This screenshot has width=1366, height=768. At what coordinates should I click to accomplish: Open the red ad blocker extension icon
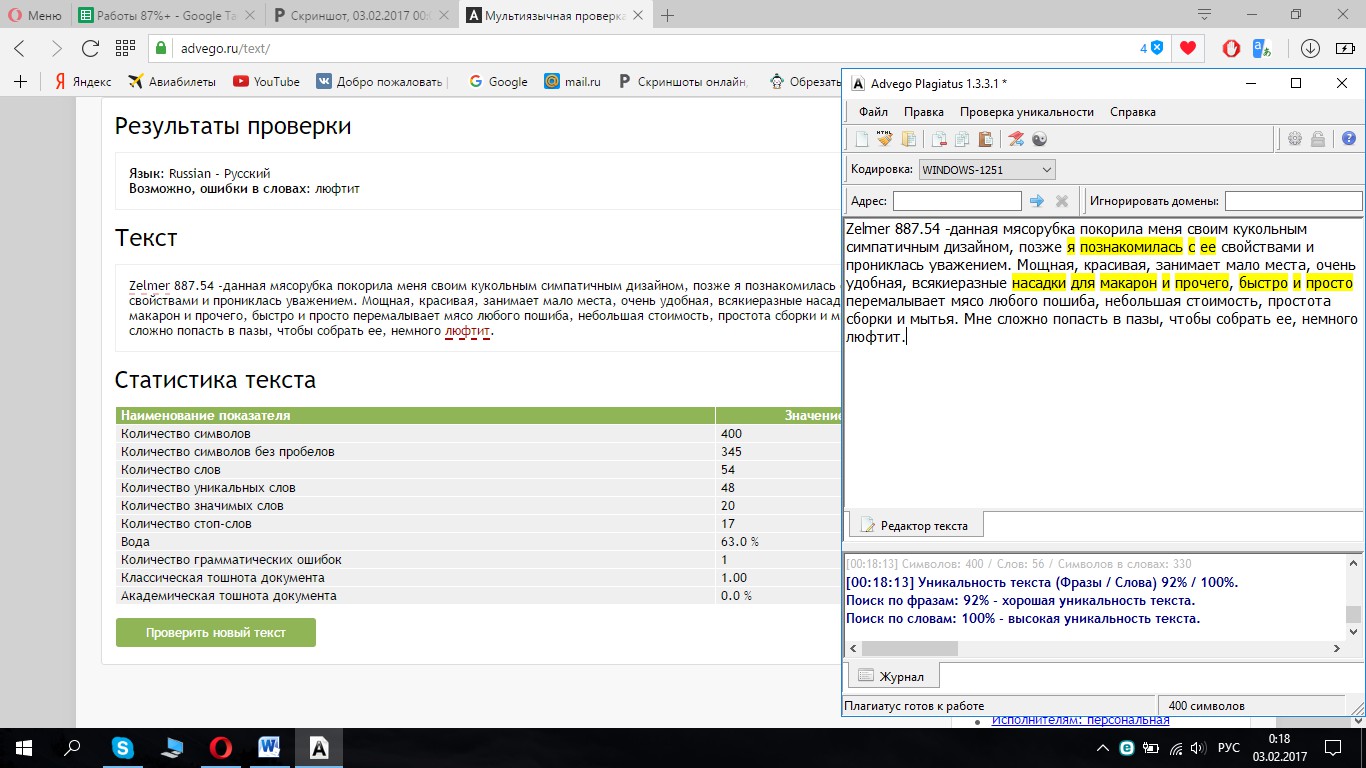pos(1232,48)
